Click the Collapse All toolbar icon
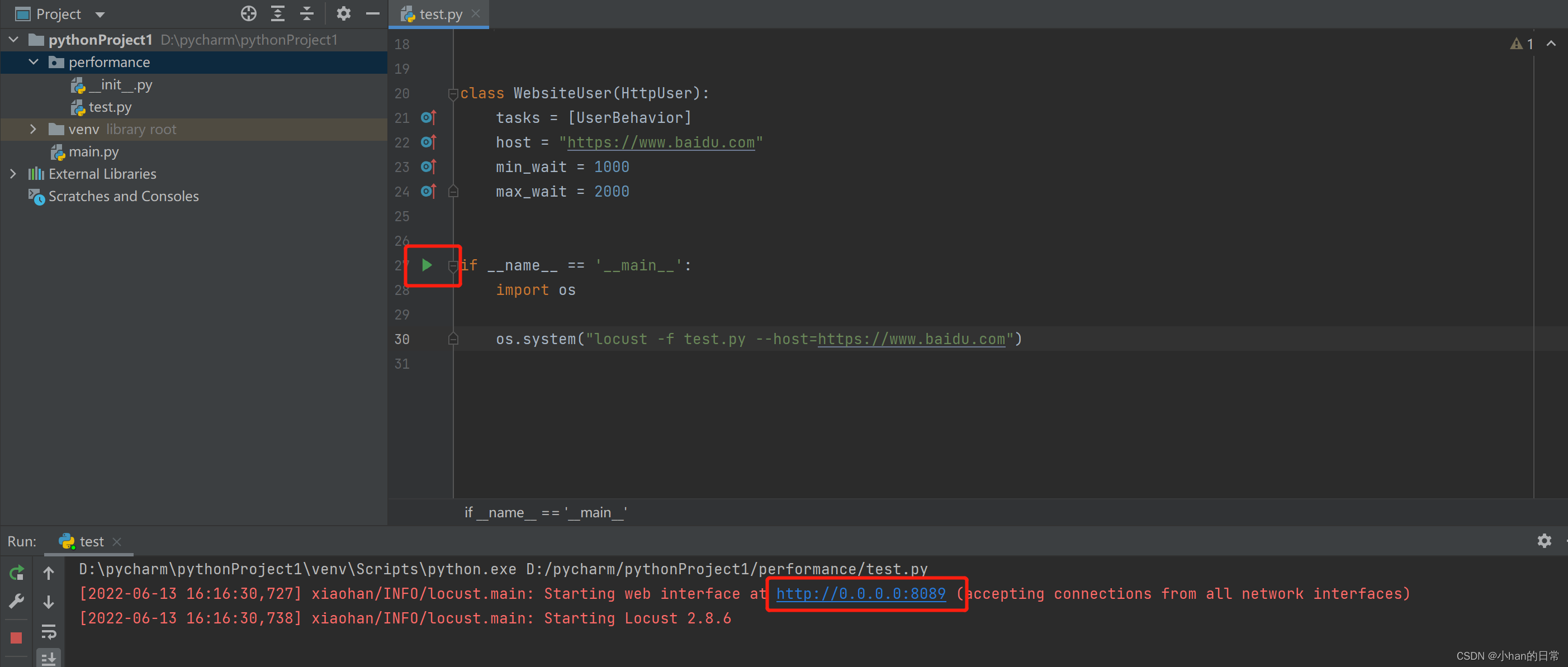Viewport: 1568px width, 667px height. click(307, 13)
